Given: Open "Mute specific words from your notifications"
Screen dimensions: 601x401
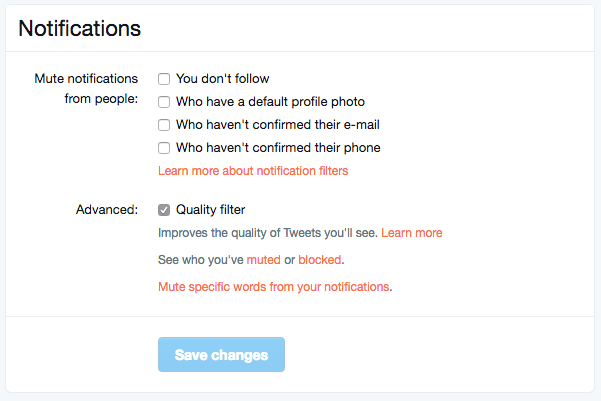Looking at the screenshot, I should (x=273, y=287).
